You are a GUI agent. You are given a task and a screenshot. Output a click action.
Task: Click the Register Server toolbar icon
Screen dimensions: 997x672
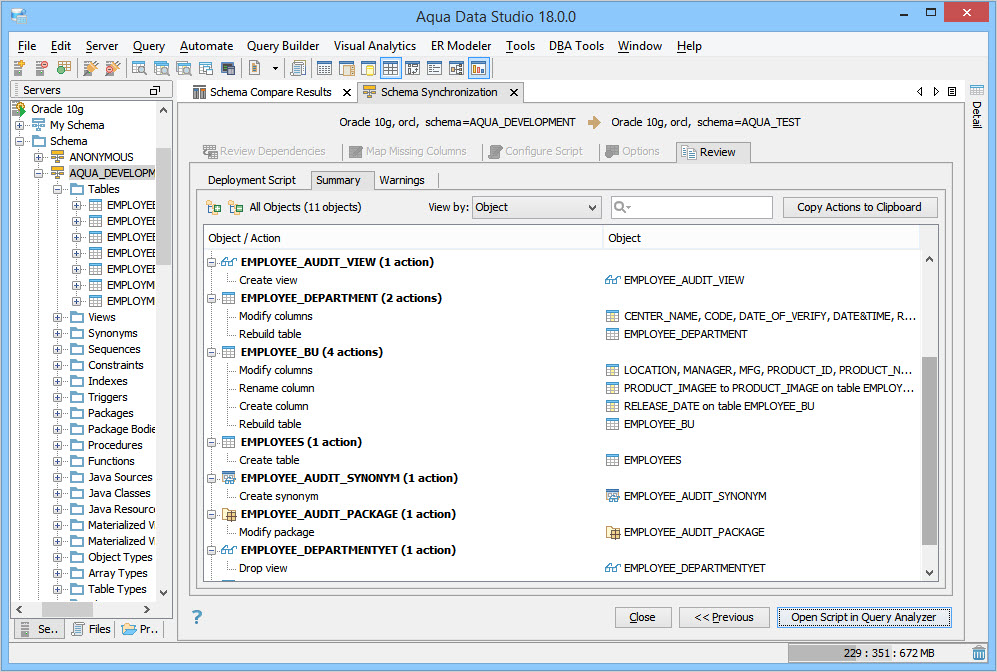click(x=19, y=67)
